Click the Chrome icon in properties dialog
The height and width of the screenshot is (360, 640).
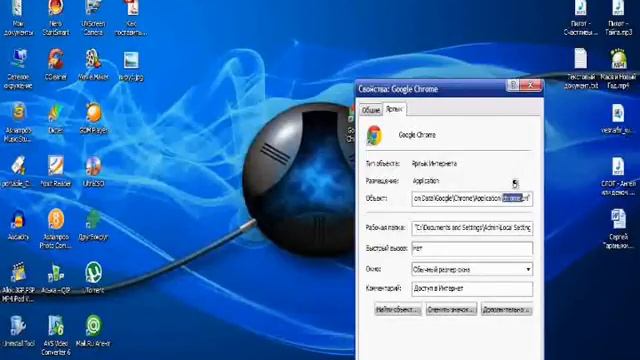[x=374, y=135]
